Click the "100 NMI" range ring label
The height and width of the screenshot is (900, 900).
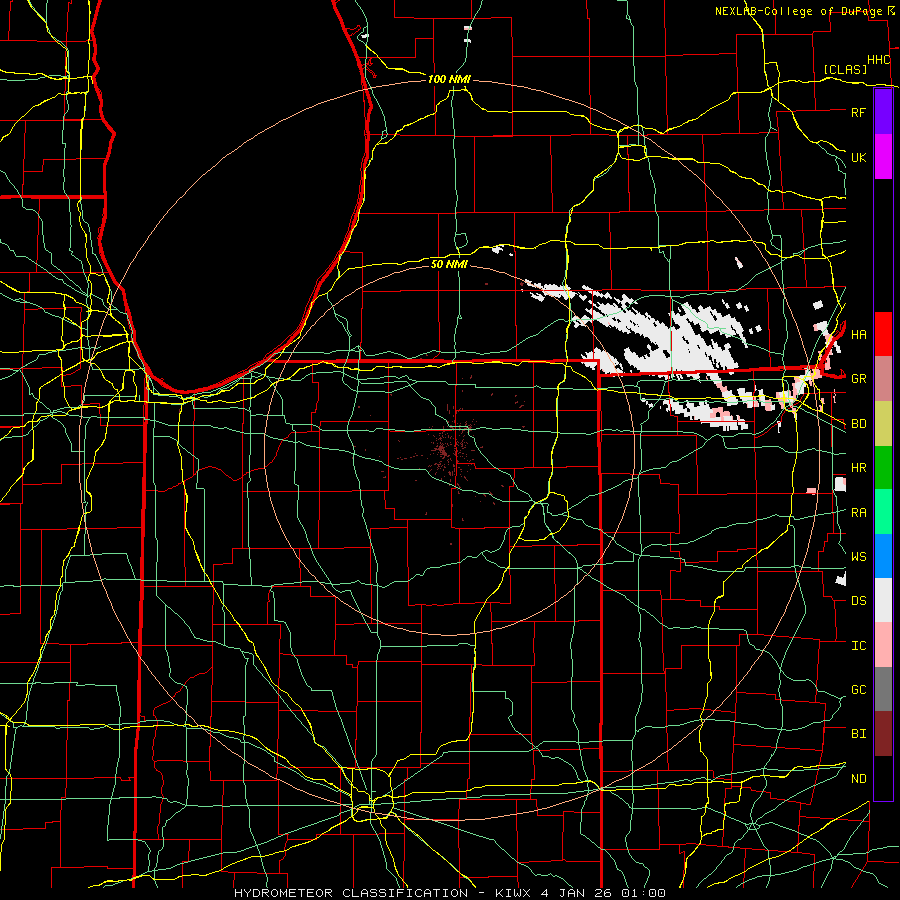[449, 79]
